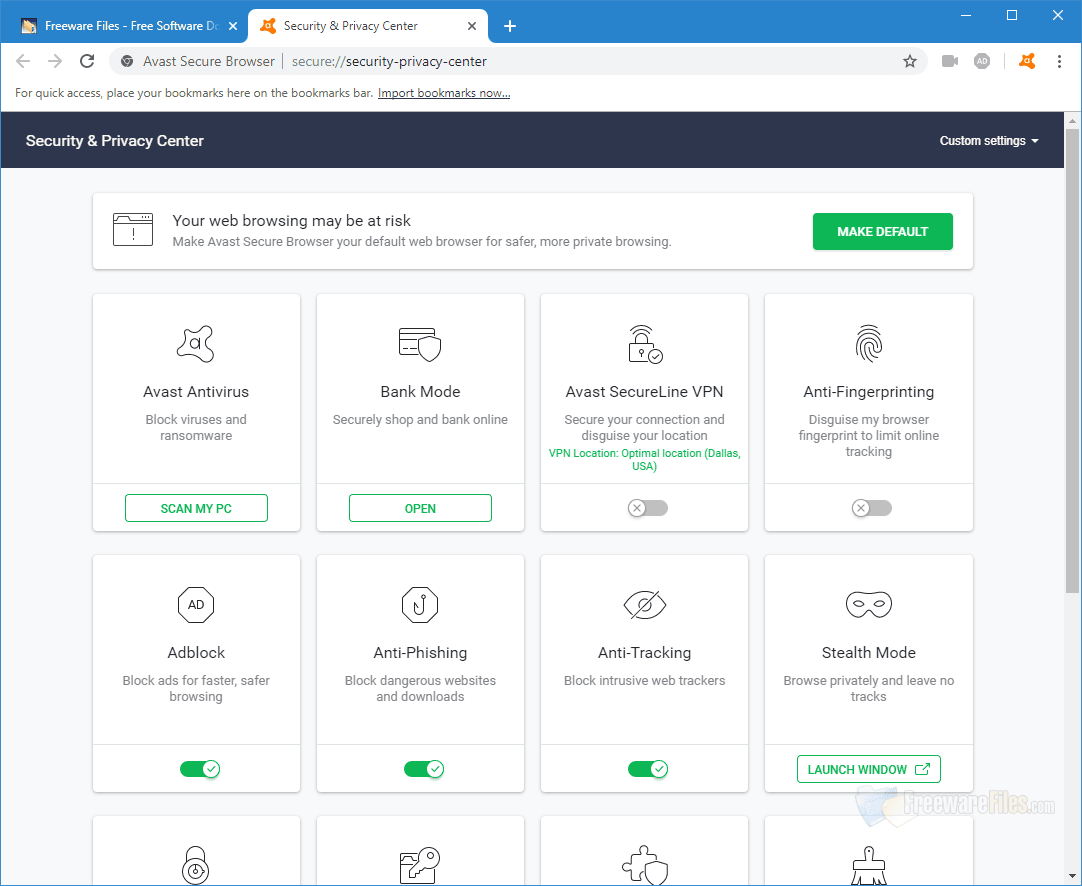The height and width of the screenshot is (886, 1082).
Task: Select the Stealth Mode mask icon
Action: [868, 605]
